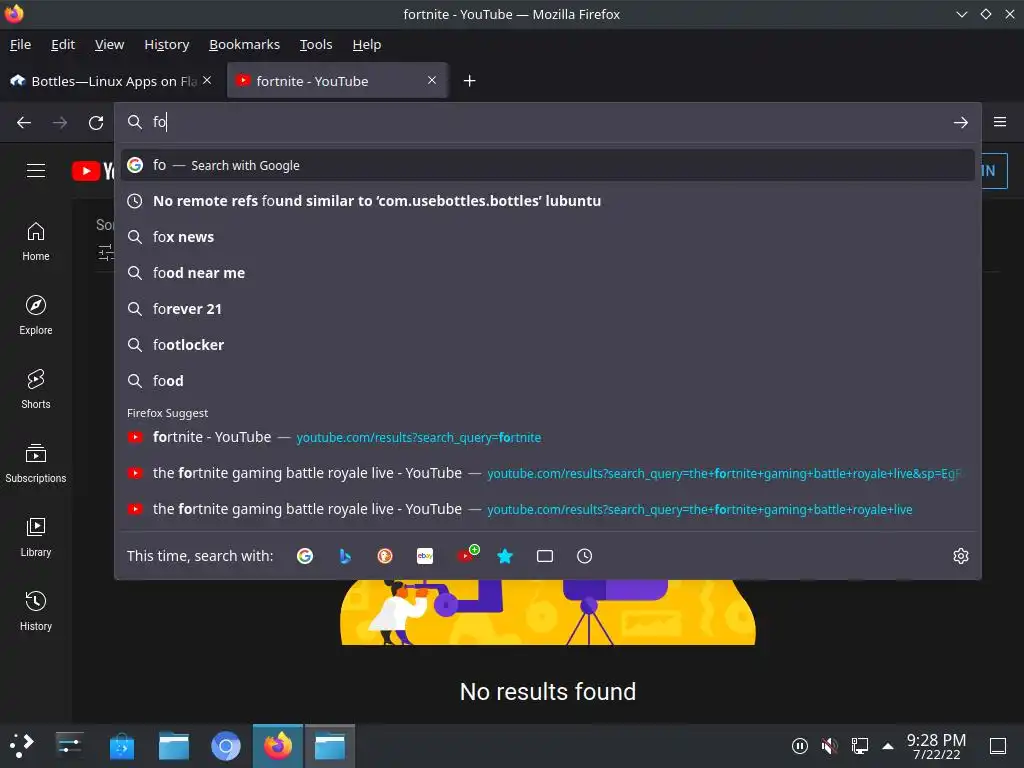Open 'fortnite - YouTube' suggested page
The image size is (1024, 768).
pos(547,437)
